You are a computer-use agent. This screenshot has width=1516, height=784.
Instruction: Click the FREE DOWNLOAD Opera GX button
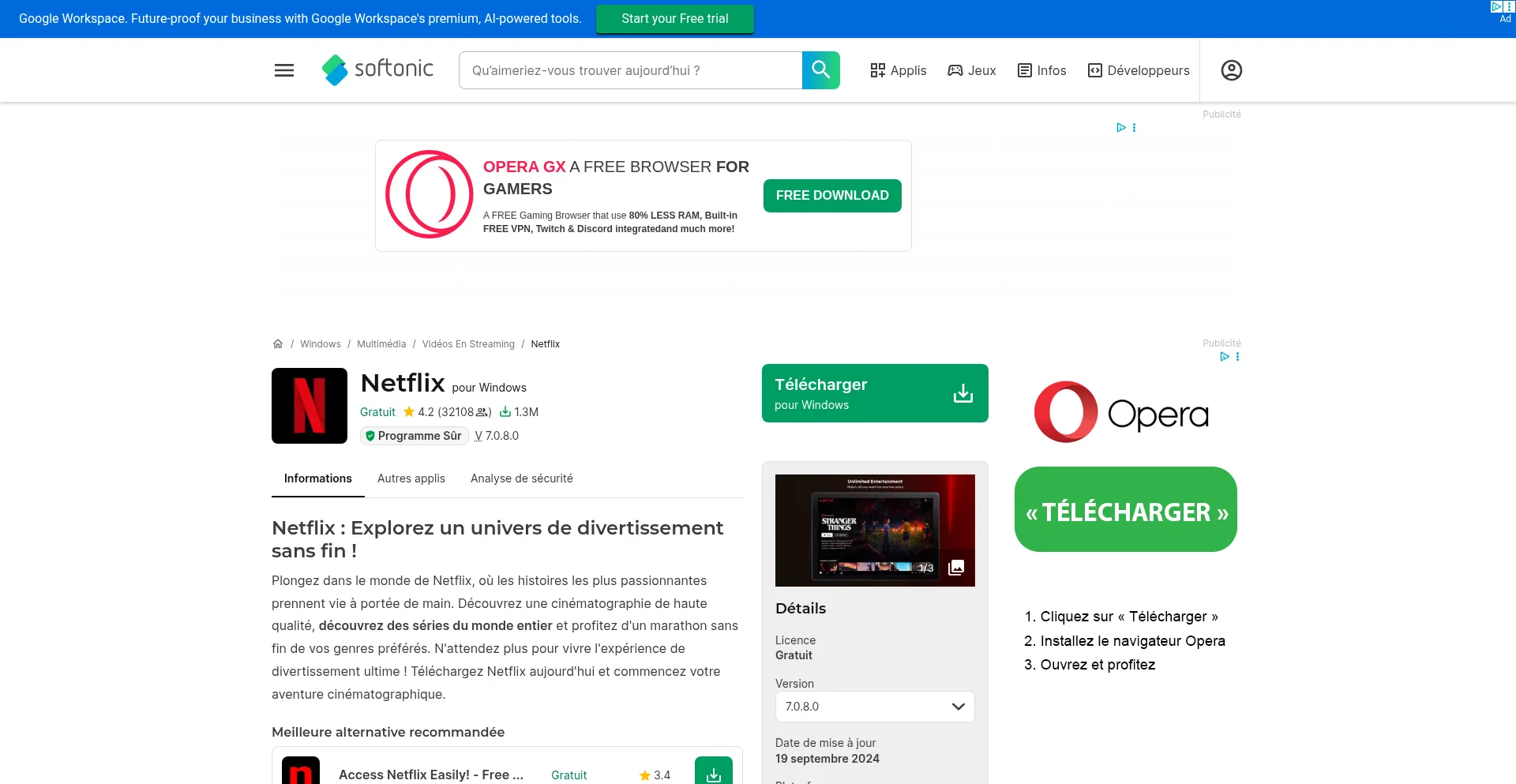point(832,196)
